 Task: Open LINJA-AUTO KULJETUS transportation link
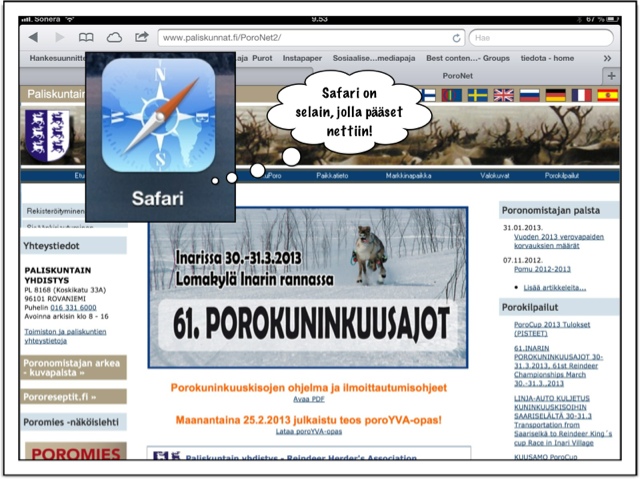563,421
